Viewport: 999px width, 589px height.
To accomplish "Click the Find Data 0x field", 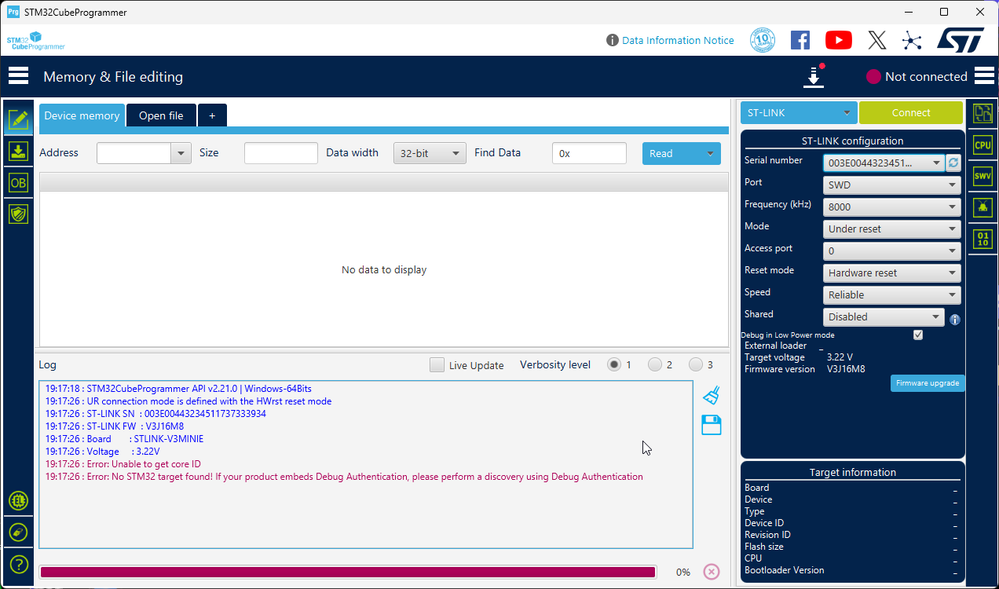I will point(589,153).
